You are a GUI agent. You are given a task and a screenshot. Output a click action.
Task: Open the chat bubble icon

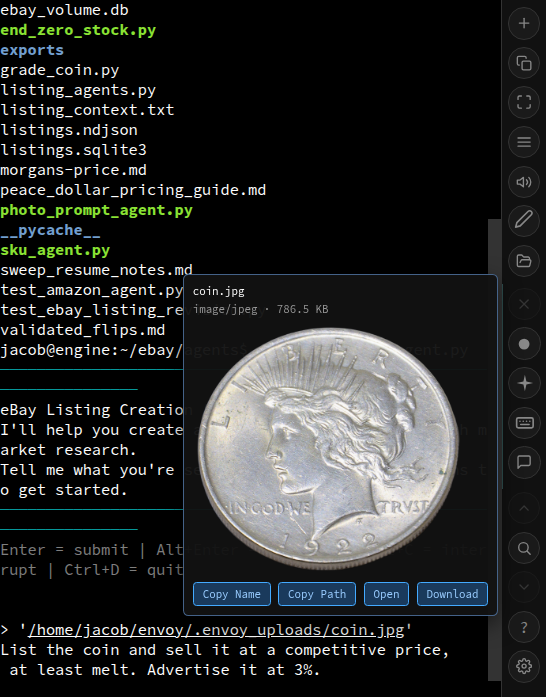(x=524, y=462)
